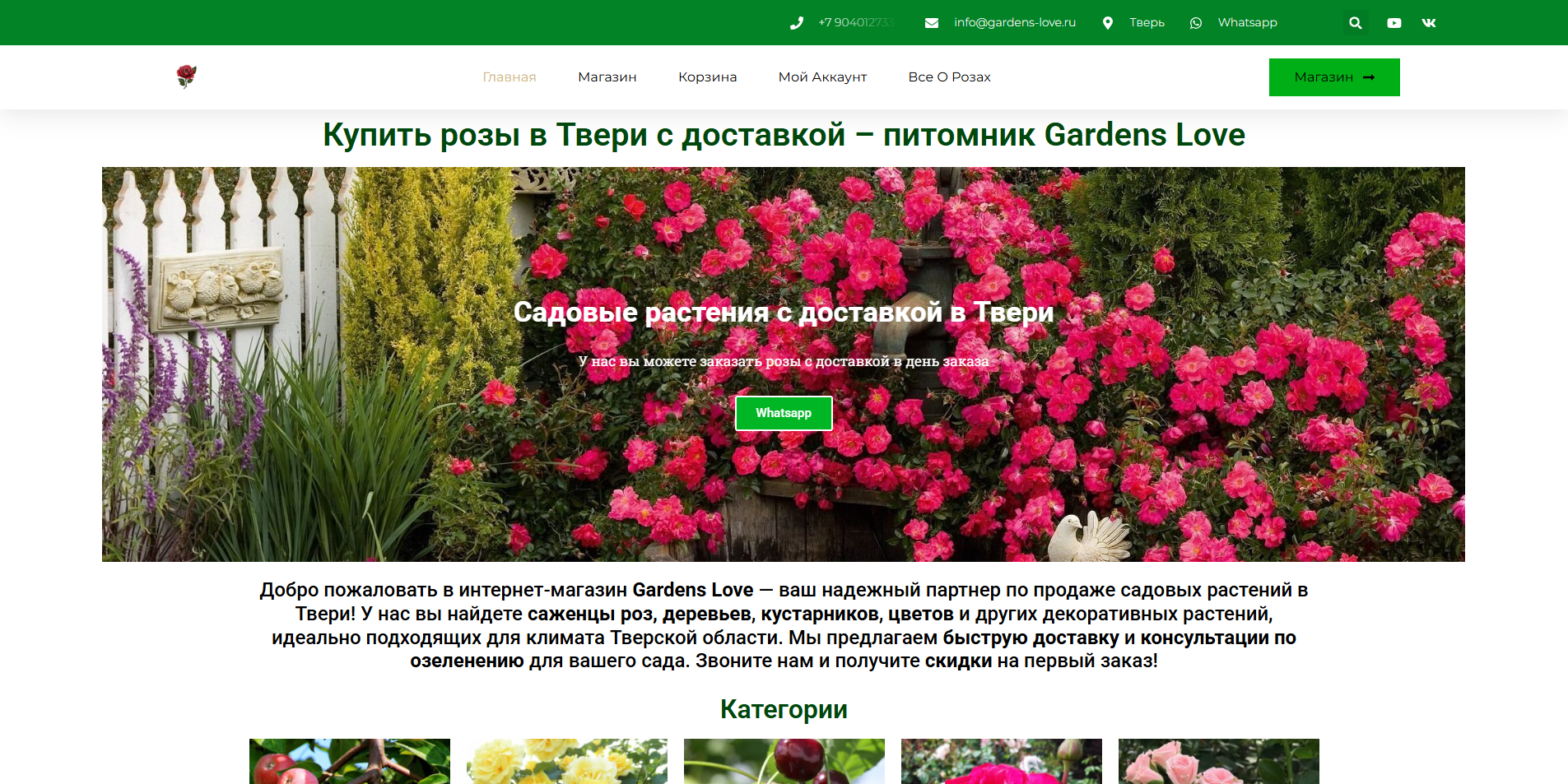Go to Магазин in navigation menu
Image resolution: width=1568 pixels, height=784 pixels.
pyautogui.click(x=607, y=77)
